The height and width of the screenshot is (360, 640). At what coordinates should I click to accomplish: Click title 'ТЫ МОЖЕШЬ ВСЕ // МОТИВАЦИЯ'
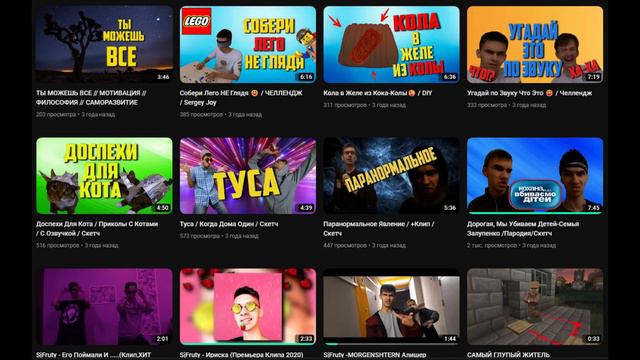pyautogui.click(x=91, y=98)
